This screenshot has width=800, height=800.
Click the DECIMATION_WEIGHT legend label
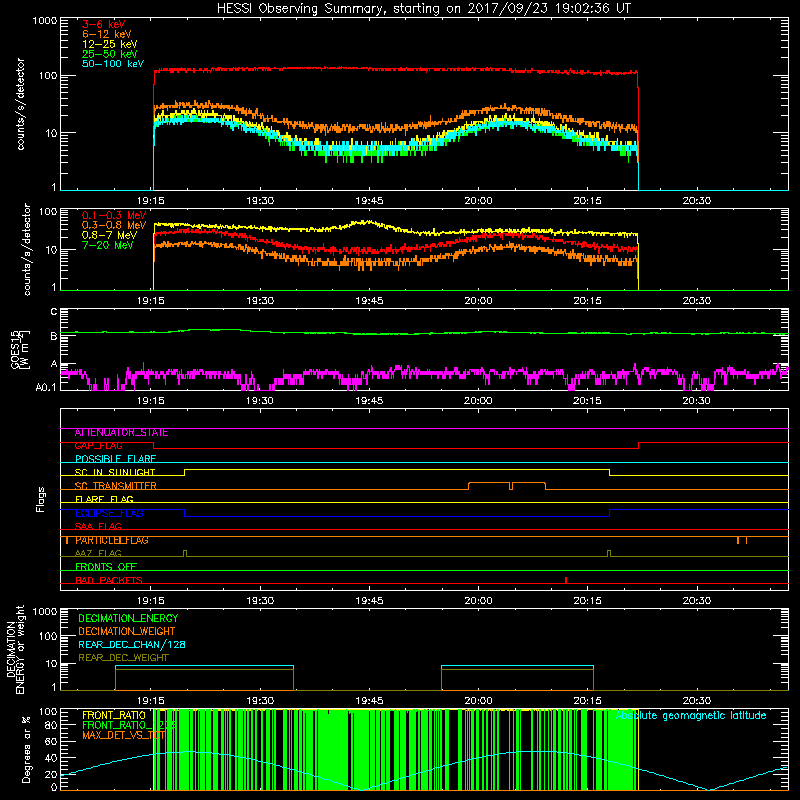(x=127, y=632)
